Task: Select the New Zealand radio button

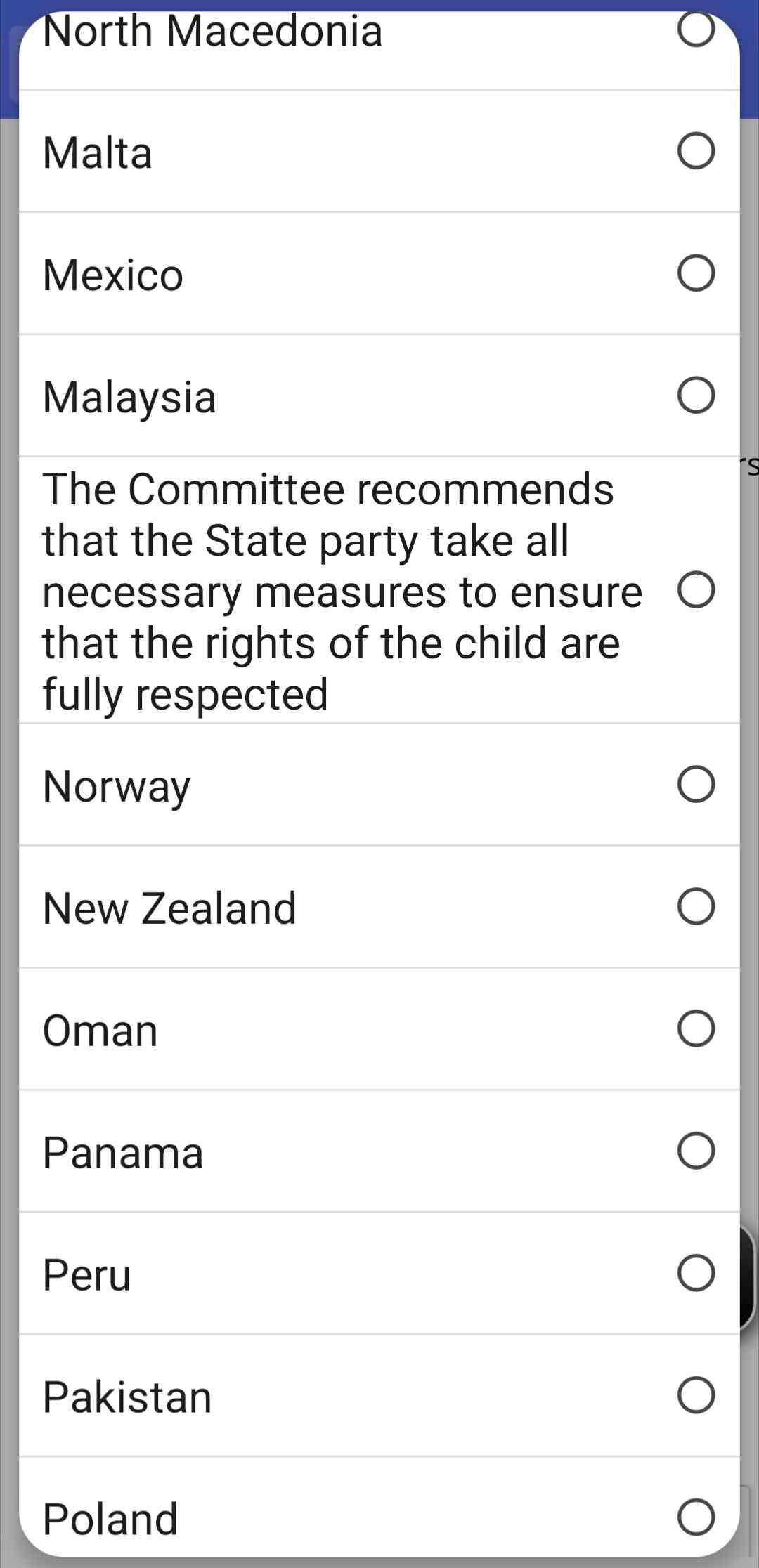Action: [x=696, y=906]
